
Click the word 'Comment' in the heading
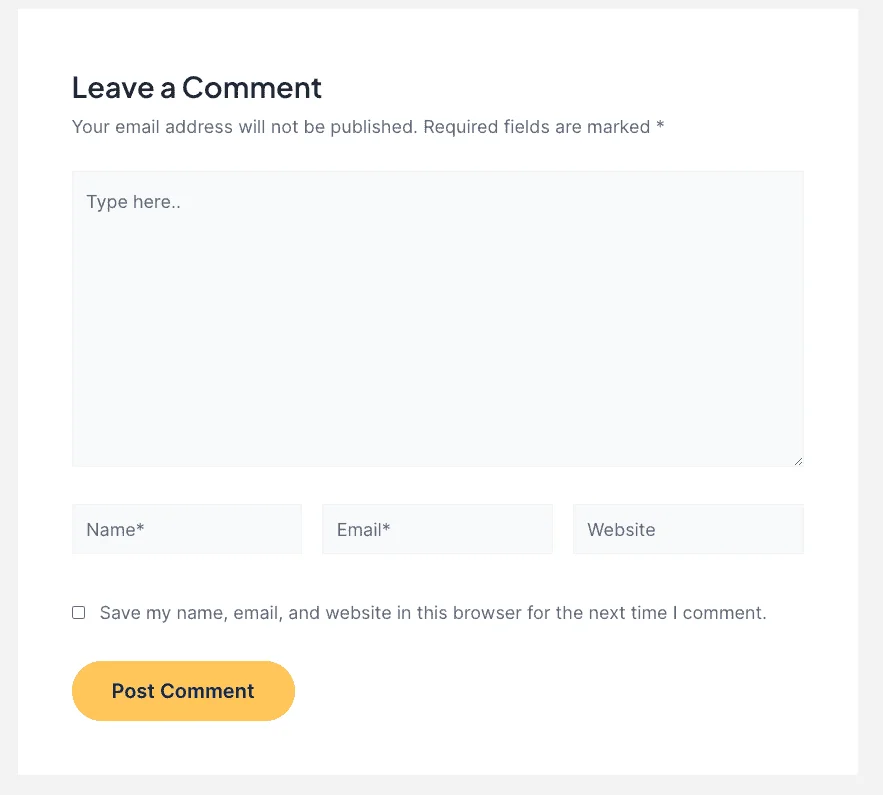point(252,87)
